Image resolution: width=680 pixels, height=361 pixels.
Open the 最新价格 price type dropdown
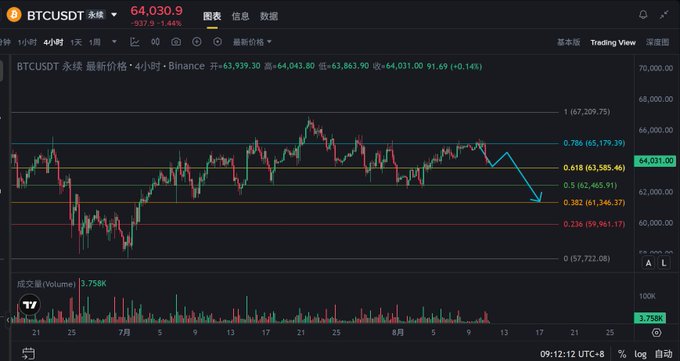click(x=252, y=42)
